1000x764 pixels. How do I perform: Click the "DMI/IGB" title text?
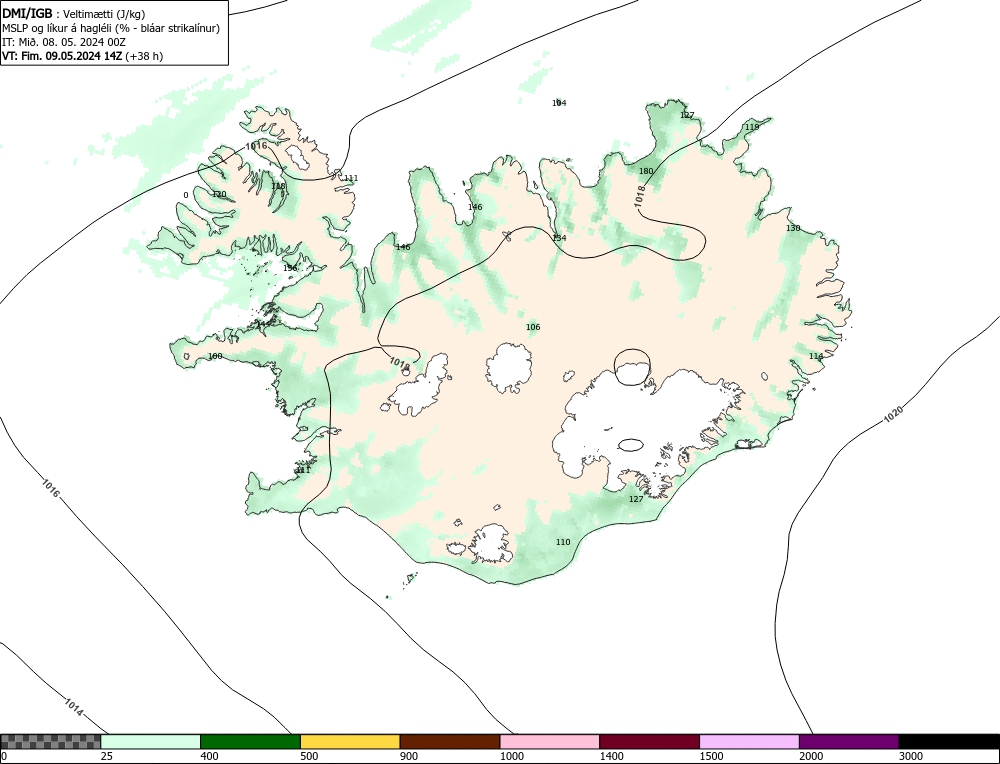pyautogui.click(x=27, y=13)
